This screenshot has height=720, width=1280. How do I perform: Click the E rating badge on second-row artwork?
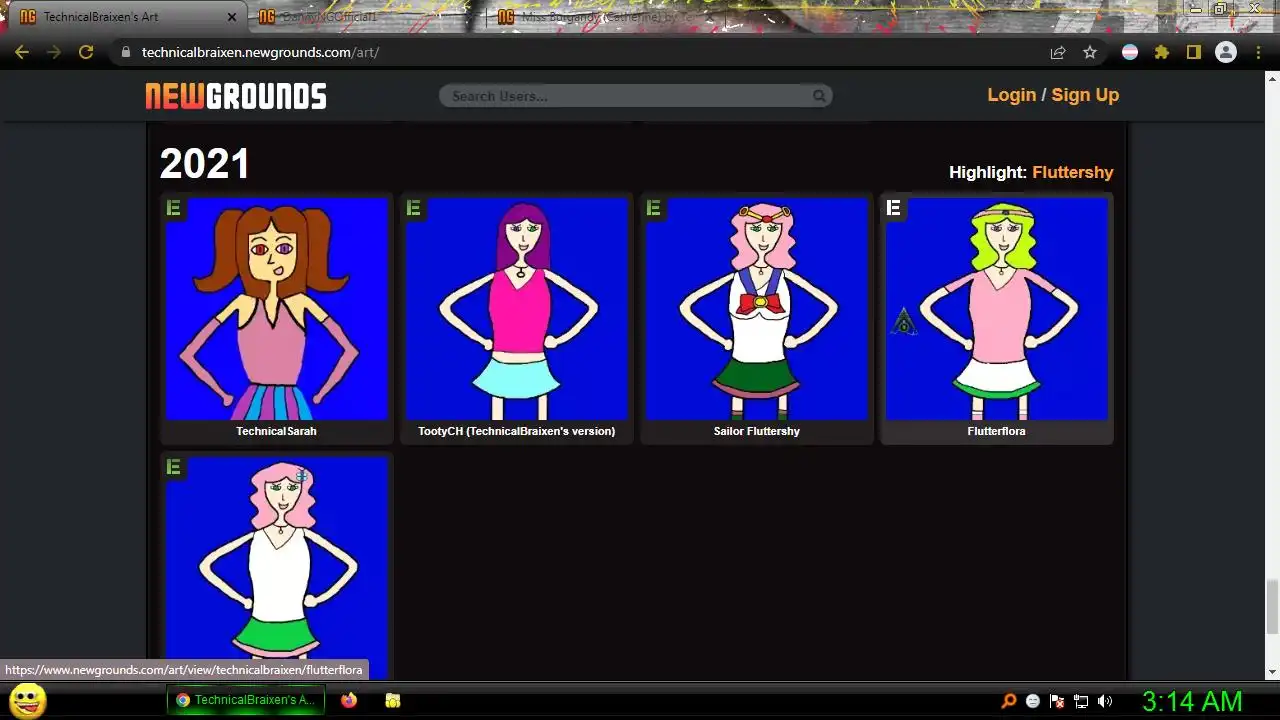pos(174,467)
